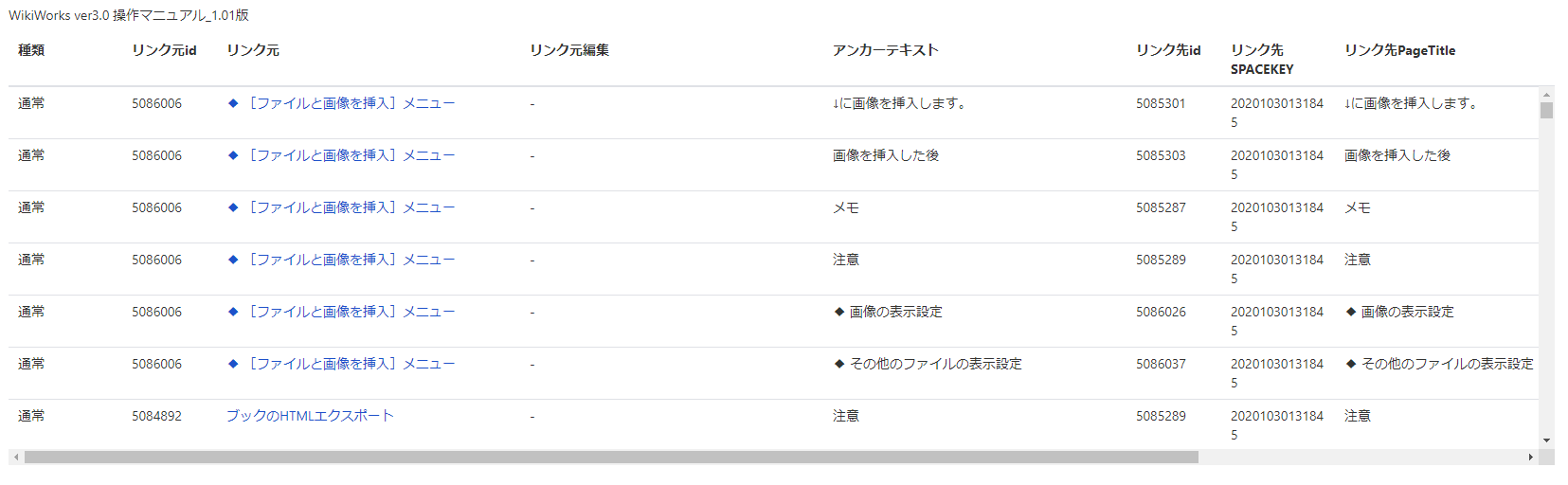Open the リンク元 link in the 画像の表示設定 row
Viewport: 1568px width, 485px height.
[x=341, y=312]
